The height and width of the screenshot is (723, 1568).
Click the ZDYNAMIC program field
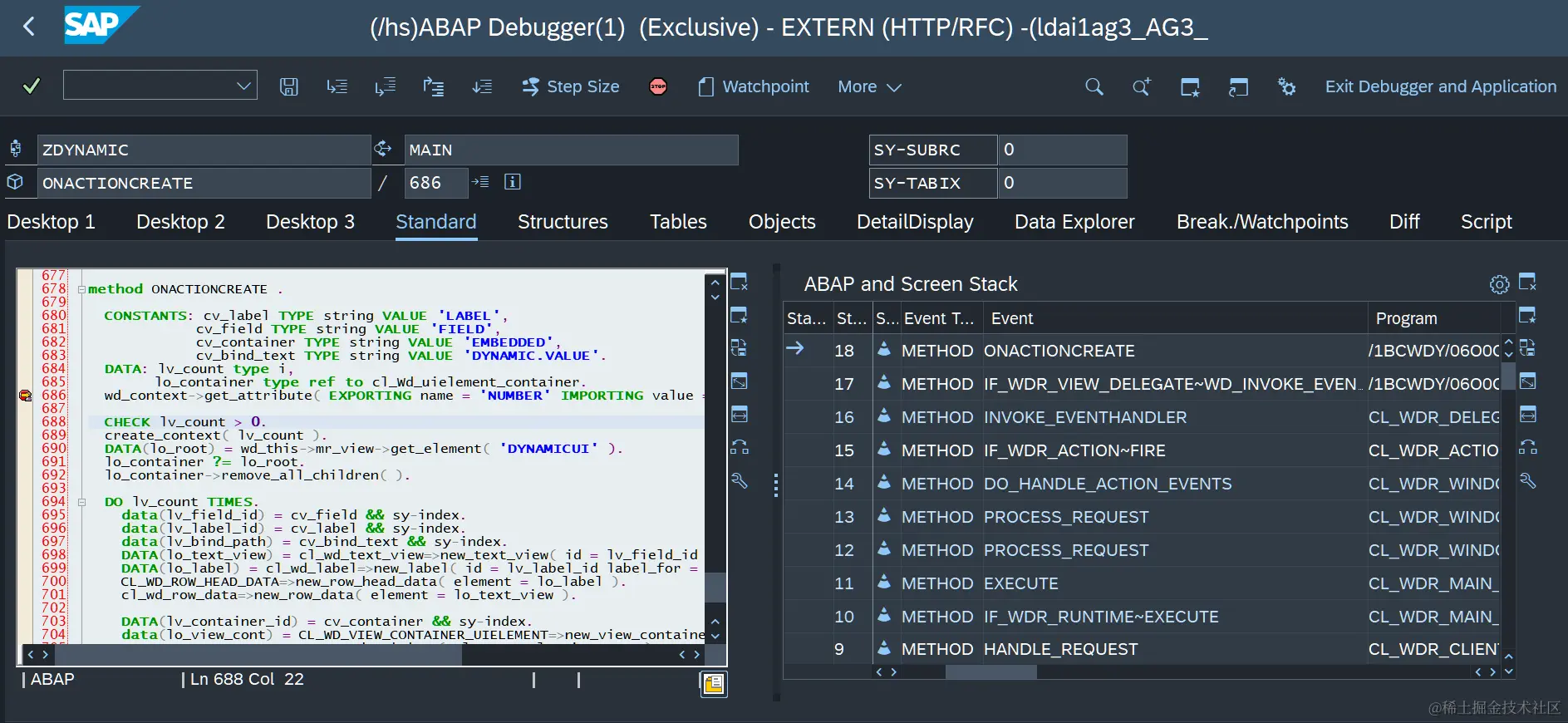click(204, 150)
